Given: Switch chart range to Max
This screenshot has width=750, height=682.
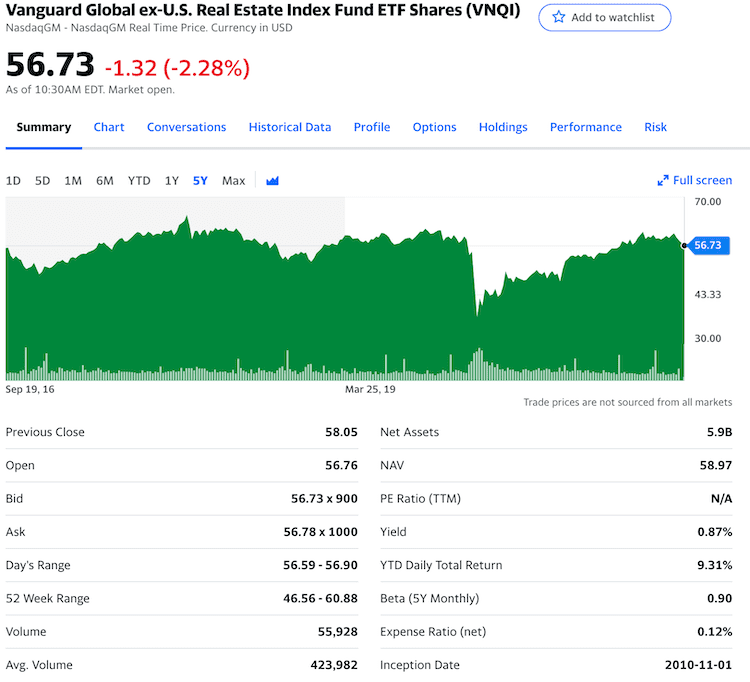Looking at the screenshot, I should (233, 181).
